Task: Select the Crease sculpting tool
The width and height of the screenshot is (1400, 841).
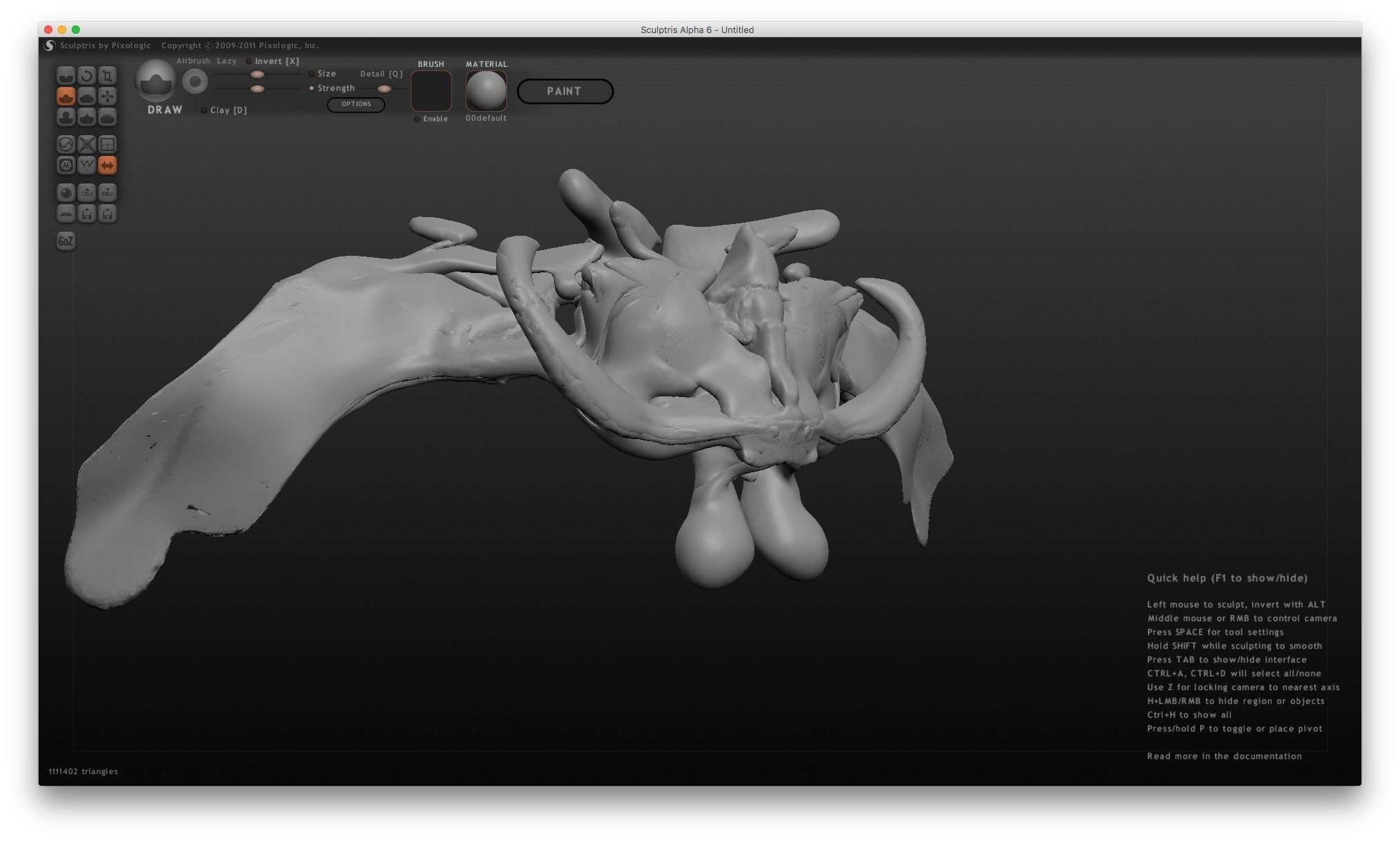Action: tap(65, 75)
